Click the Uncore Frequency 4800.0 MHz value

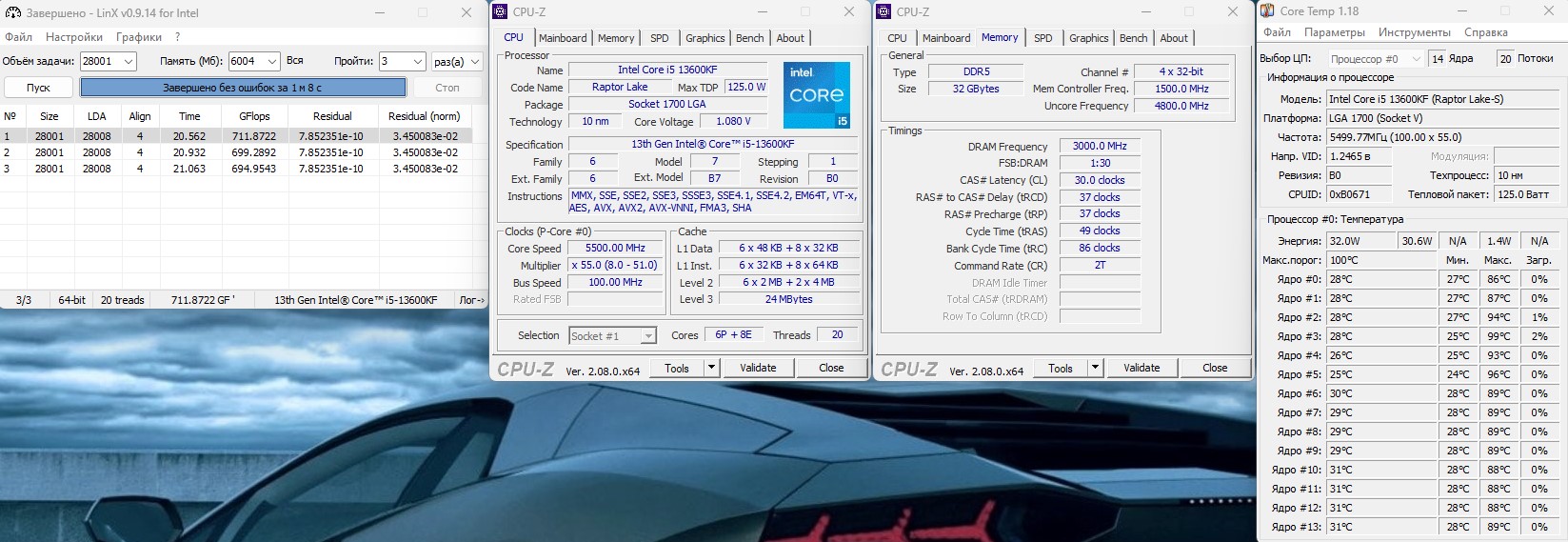tap(1181, 106)
